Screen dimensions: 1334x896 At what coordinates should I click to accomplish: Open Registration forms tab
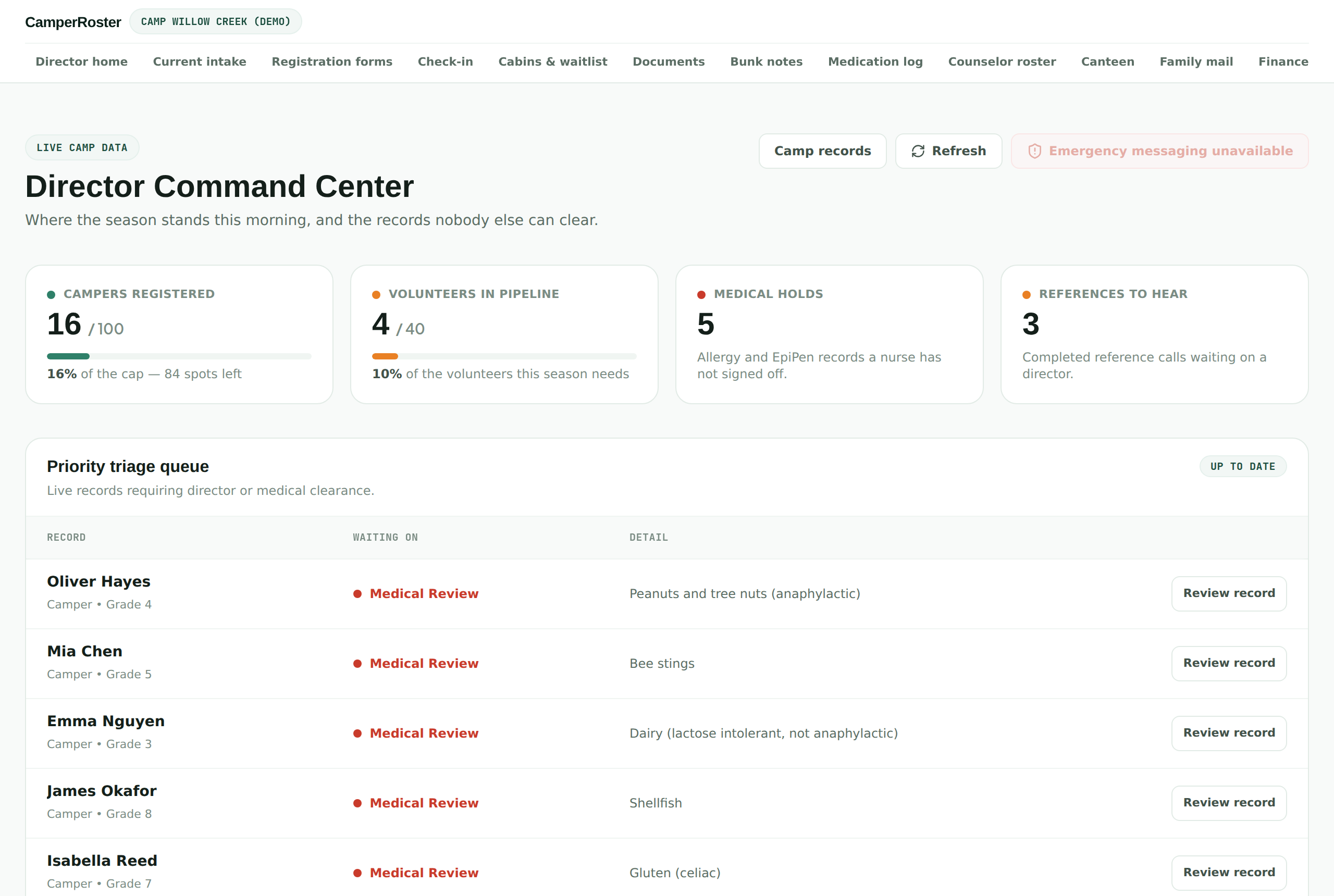pyautogui.click(x=332, y=61)
